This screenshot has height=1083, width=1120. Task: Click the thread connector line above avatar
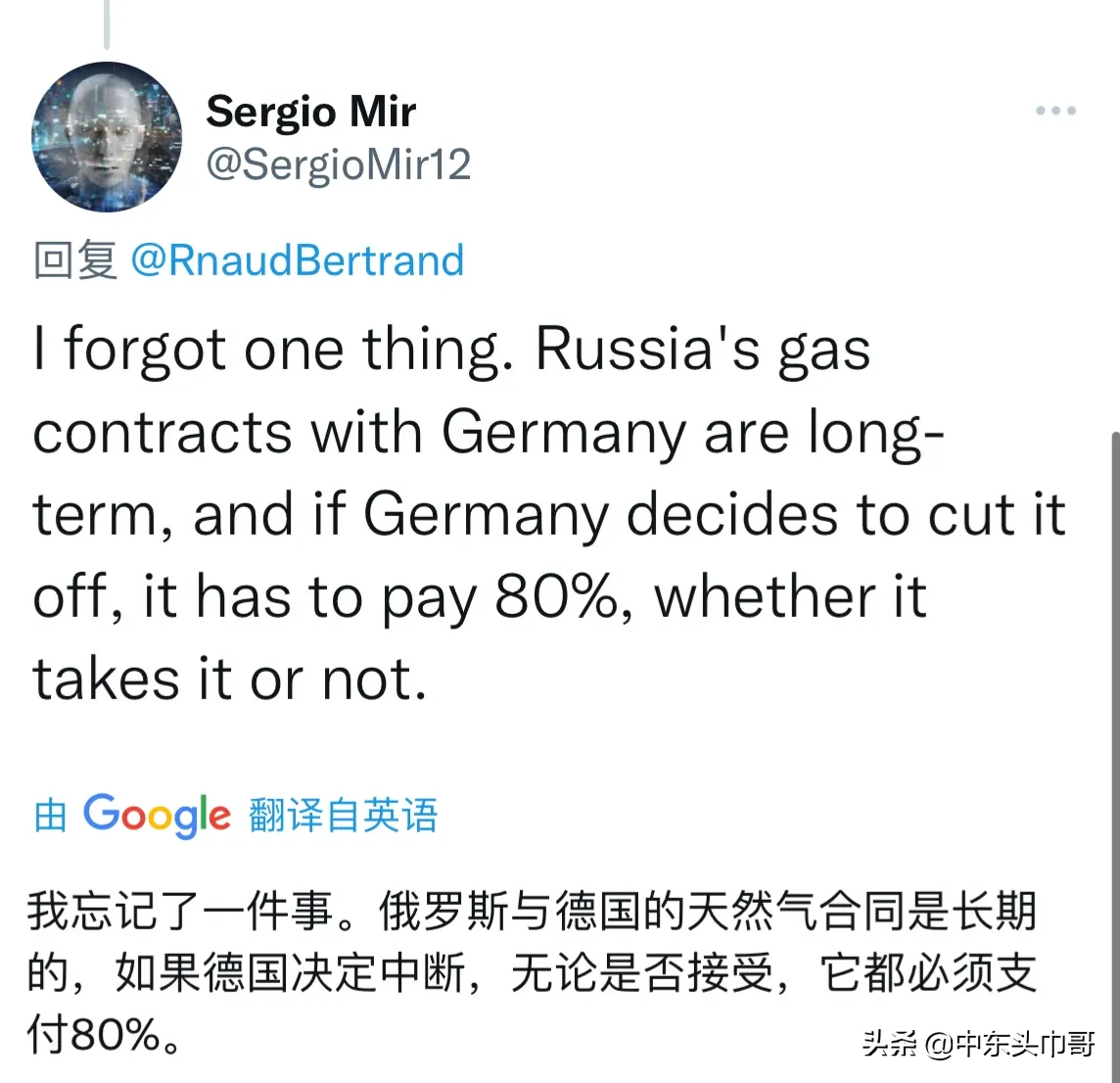[x=107, y=24]
